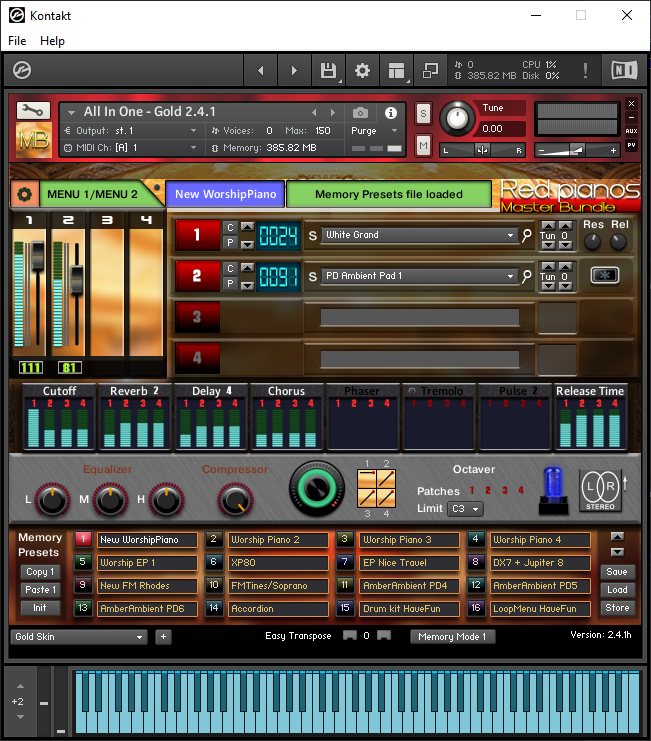Toggle the PV button in header
The width and height of the screenshot is (651, 741).
(x=631, y=145)
